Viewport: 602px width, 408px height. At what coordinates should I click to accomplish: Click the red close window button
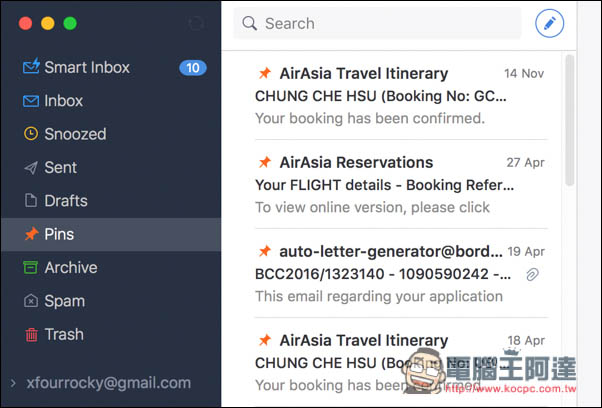pyautogui.click(x=25, y=23)
